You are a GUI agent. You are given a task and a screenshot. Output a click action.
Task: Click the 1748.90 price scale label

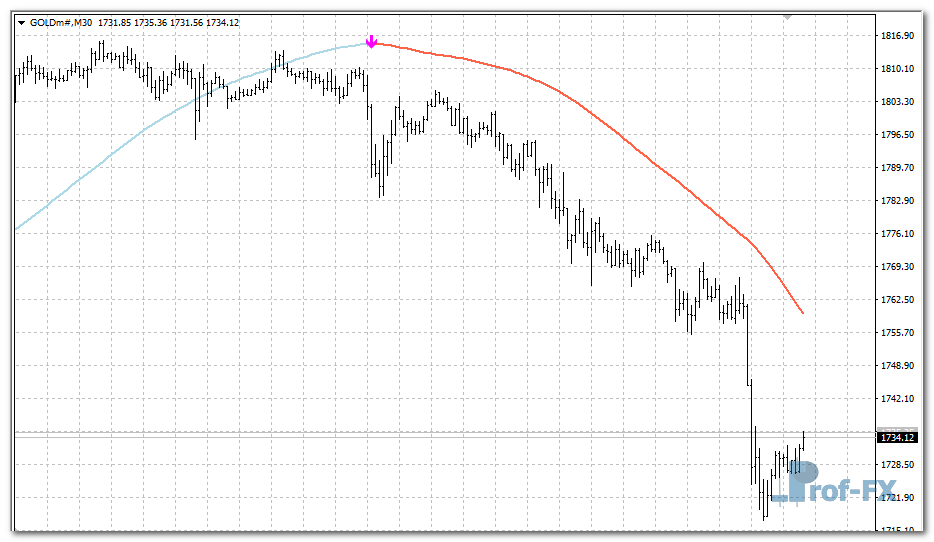896,366
